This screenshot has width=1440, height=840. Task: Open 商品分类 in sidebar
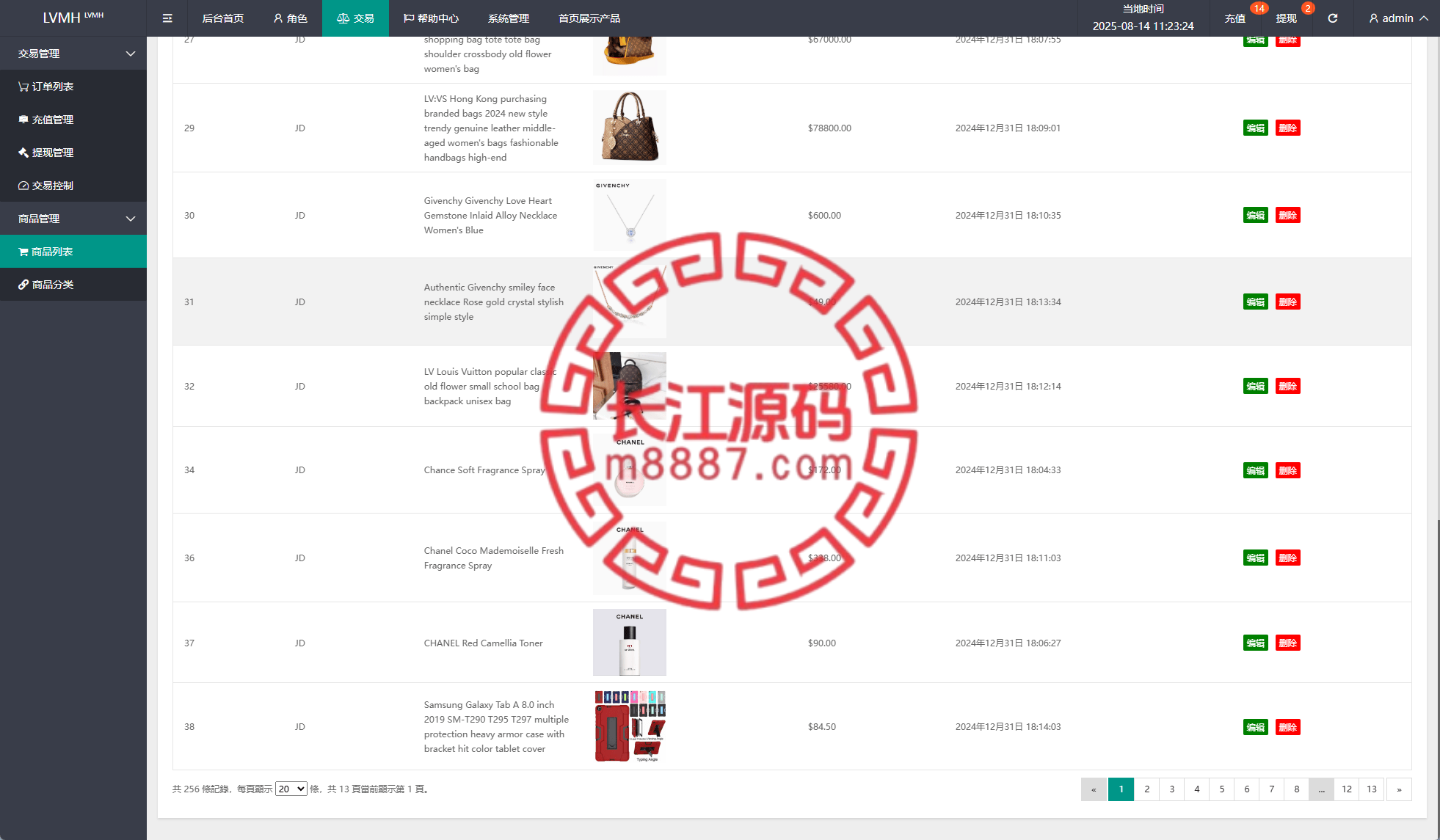[73, 285]
